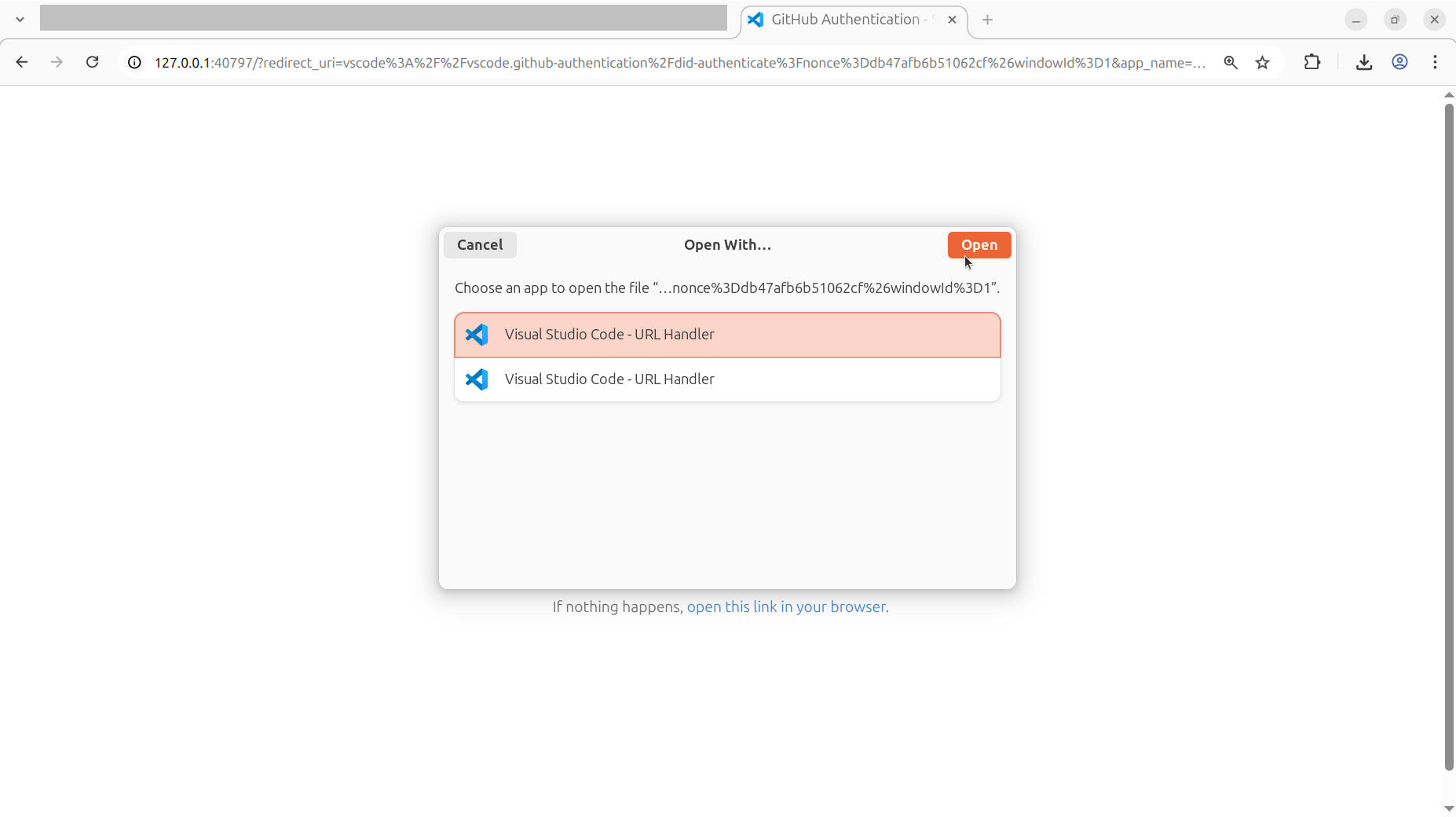Close the browser window

(x=1434, y=20)
